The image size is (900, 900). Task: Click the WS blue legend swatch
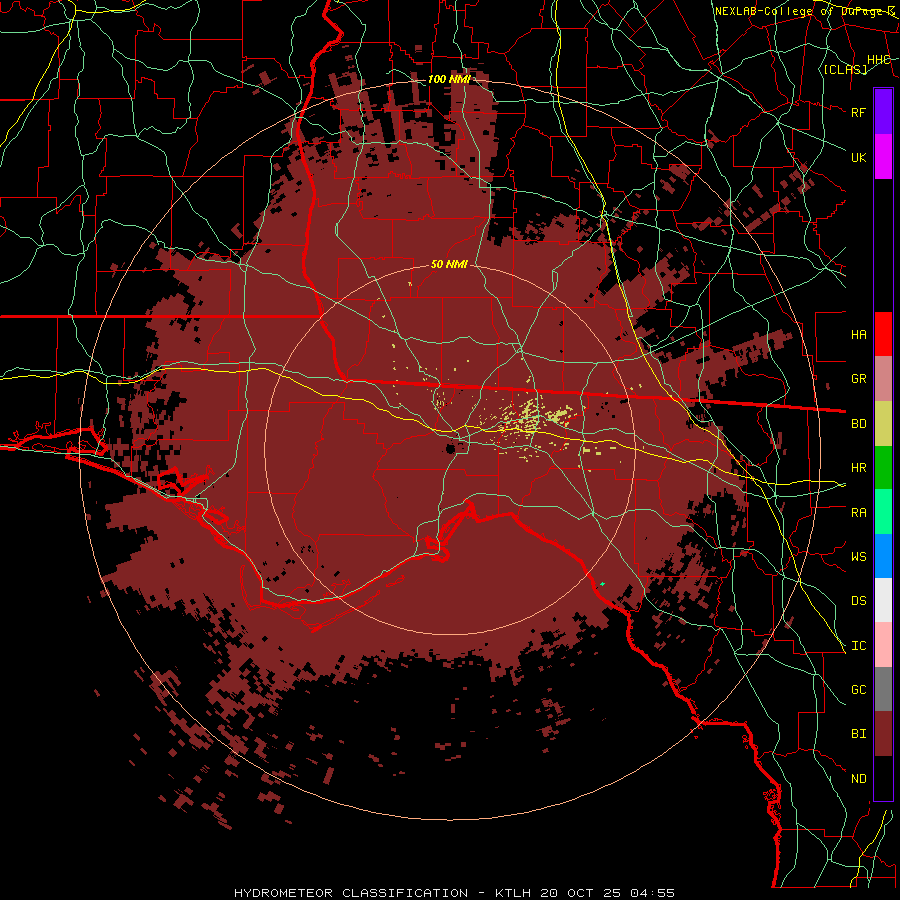(883, 556)
